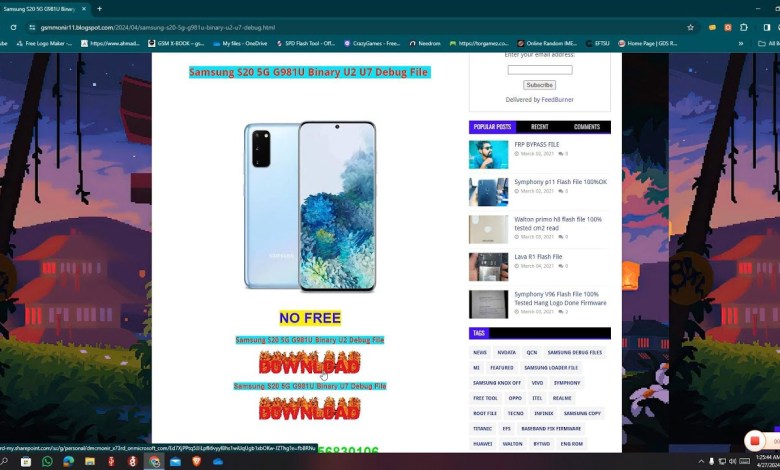Open the EFTSU bookmark
Screen dimensions: 780x470
[x=598, y=43]
